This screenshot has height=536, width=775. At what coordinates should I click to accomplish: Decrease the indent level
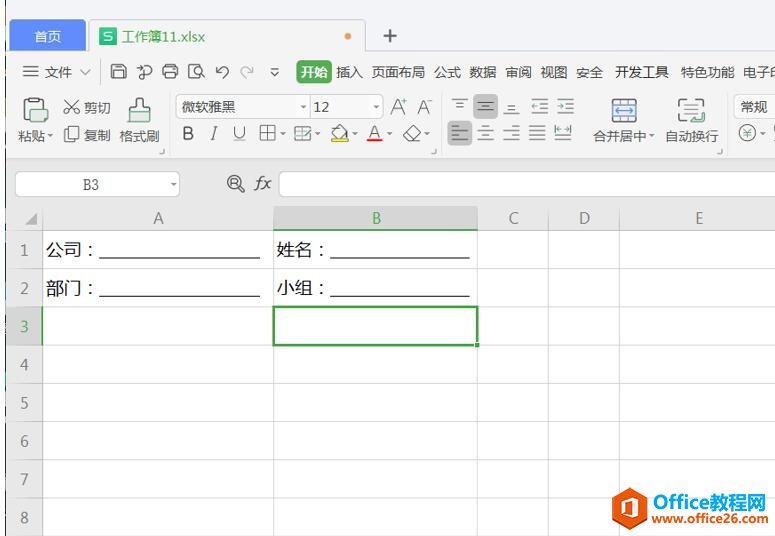[x=539, y=106]
